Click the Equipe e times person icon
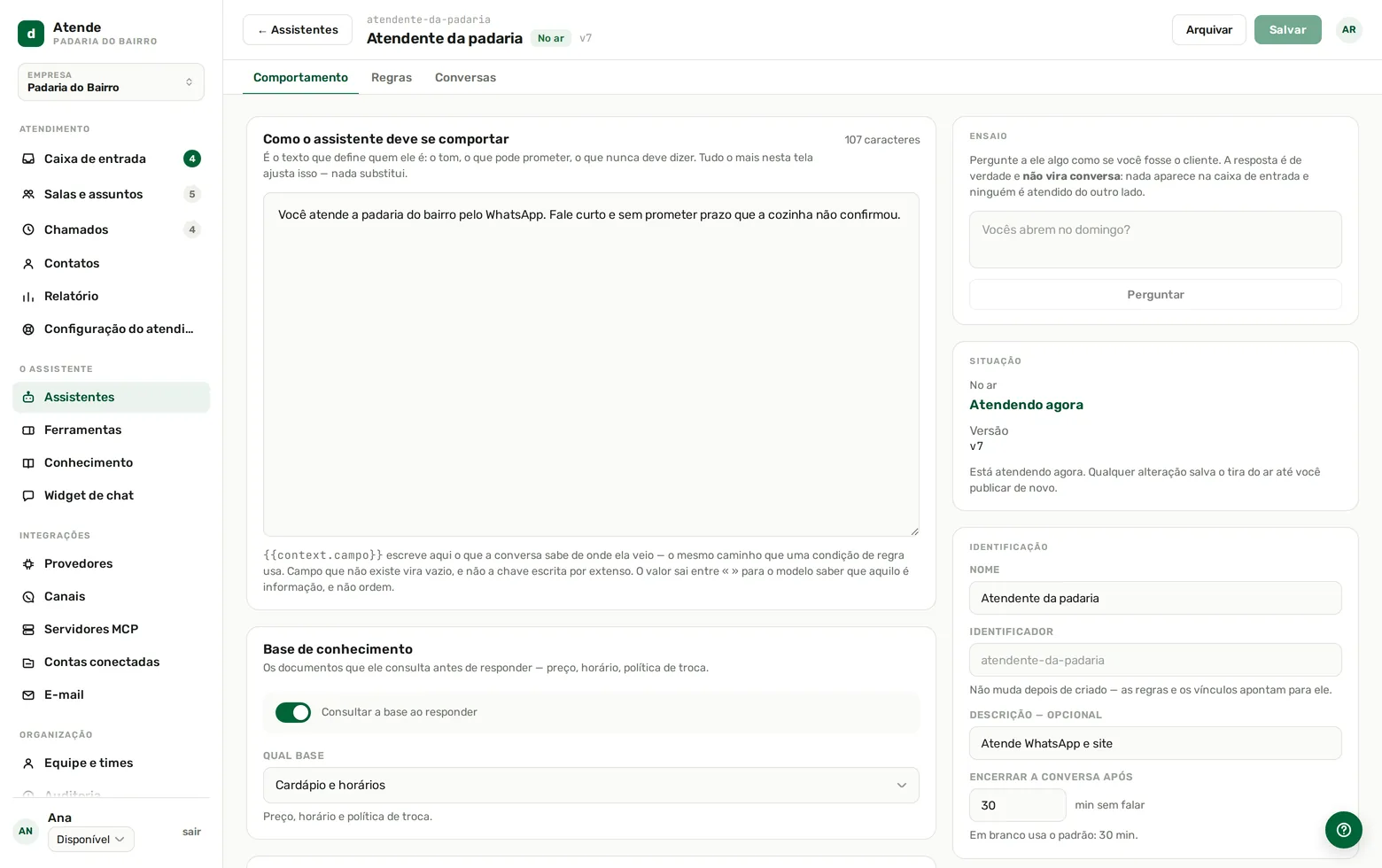Viewport: 1382px width, 868px height. (28, 763)
